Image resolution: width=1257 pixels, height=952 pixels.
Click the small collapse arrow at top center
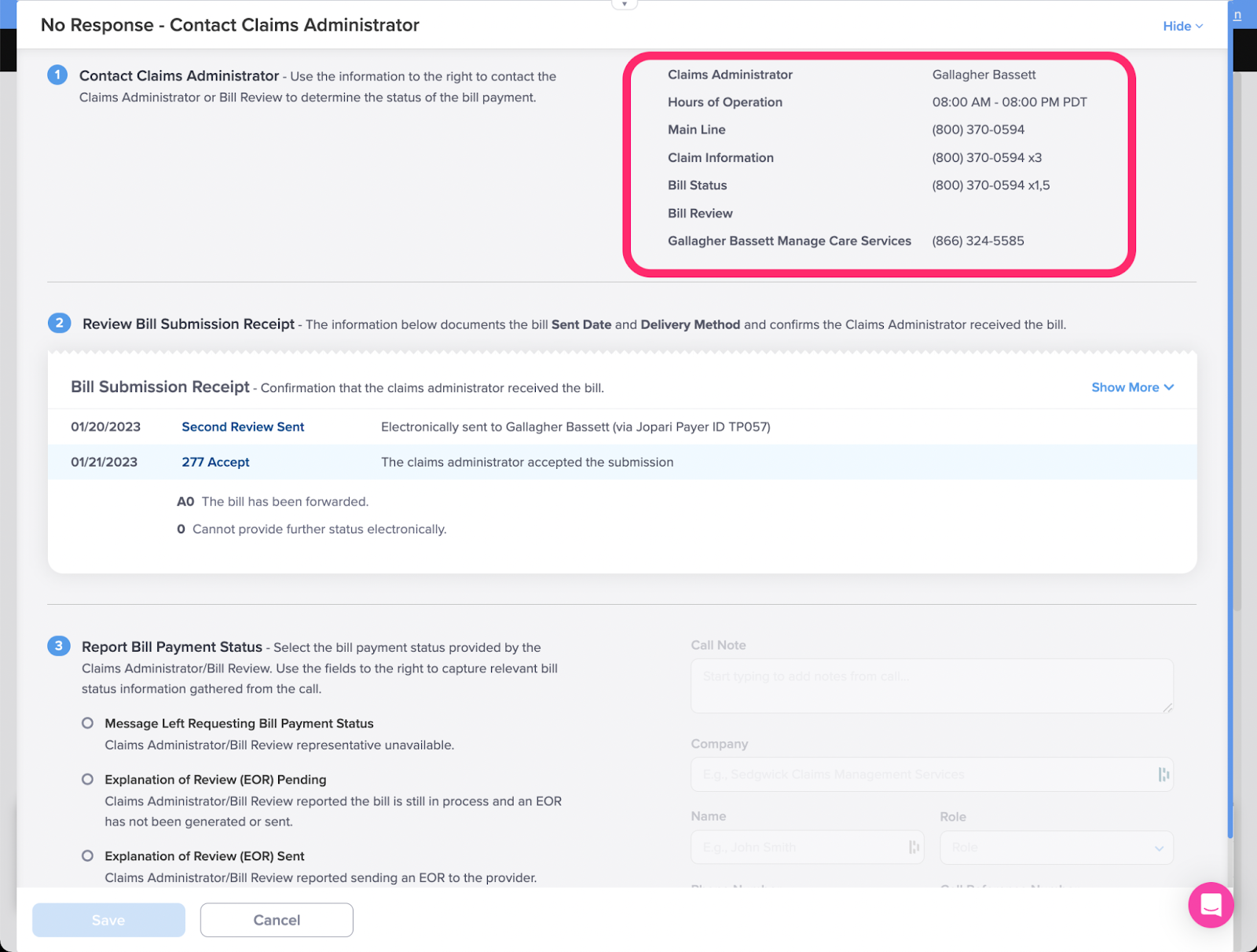point(625,4)
